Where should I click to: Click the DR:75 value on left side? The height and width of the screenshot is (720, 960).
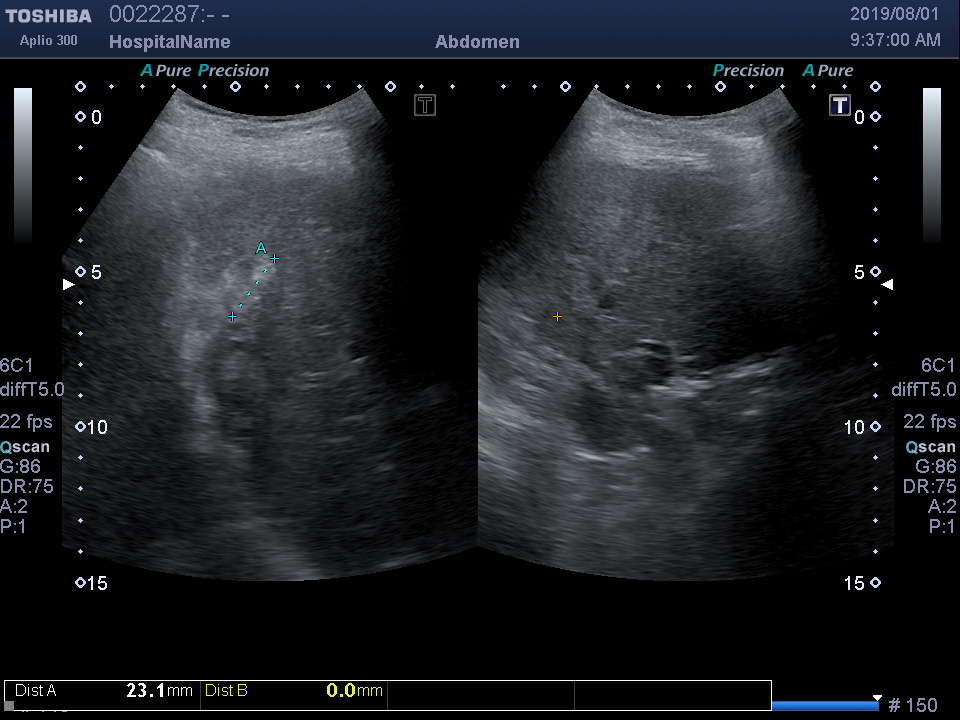27,487
